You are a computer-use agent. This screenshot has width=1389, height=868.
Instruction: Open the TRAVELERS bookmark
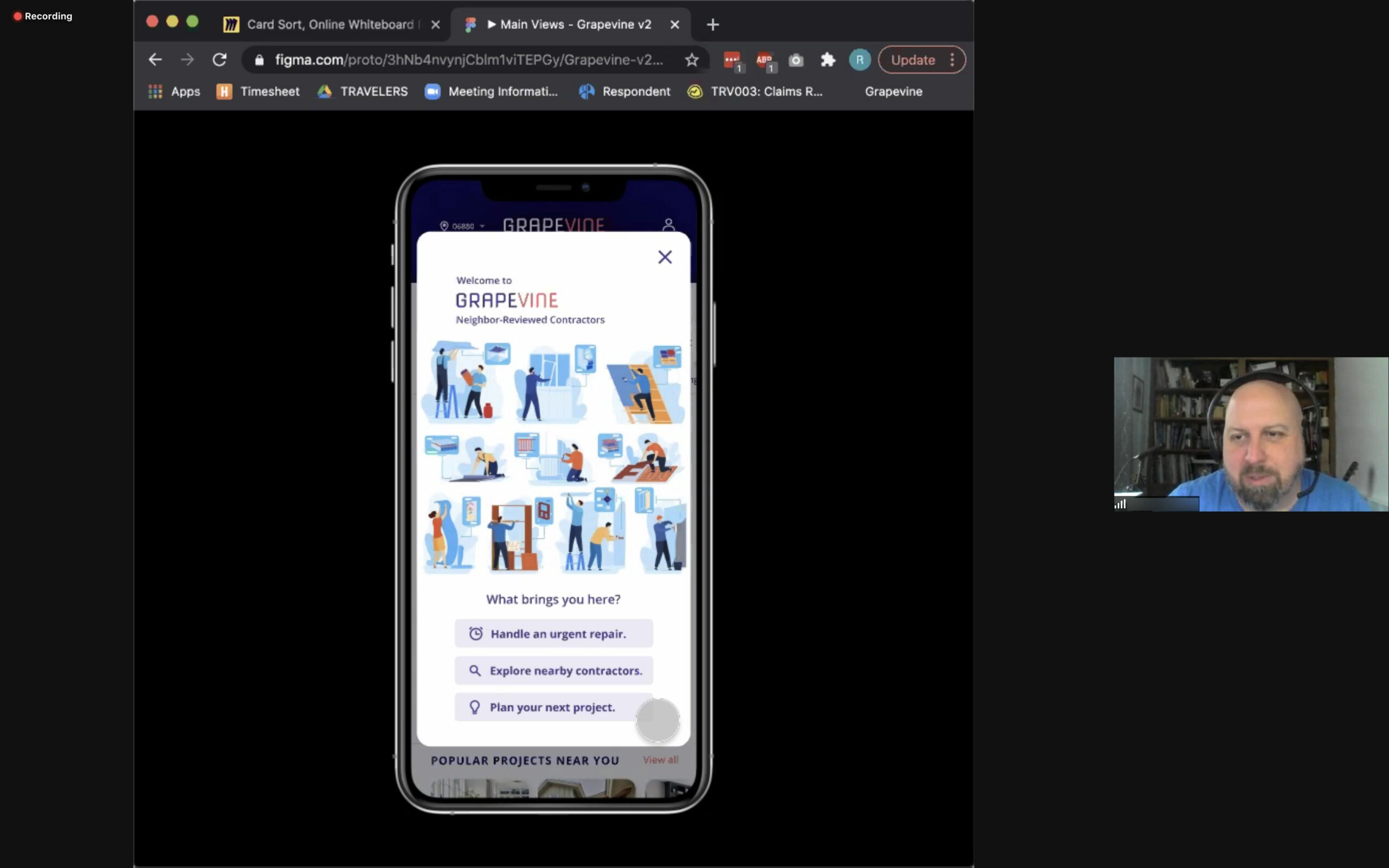[363, 92]
